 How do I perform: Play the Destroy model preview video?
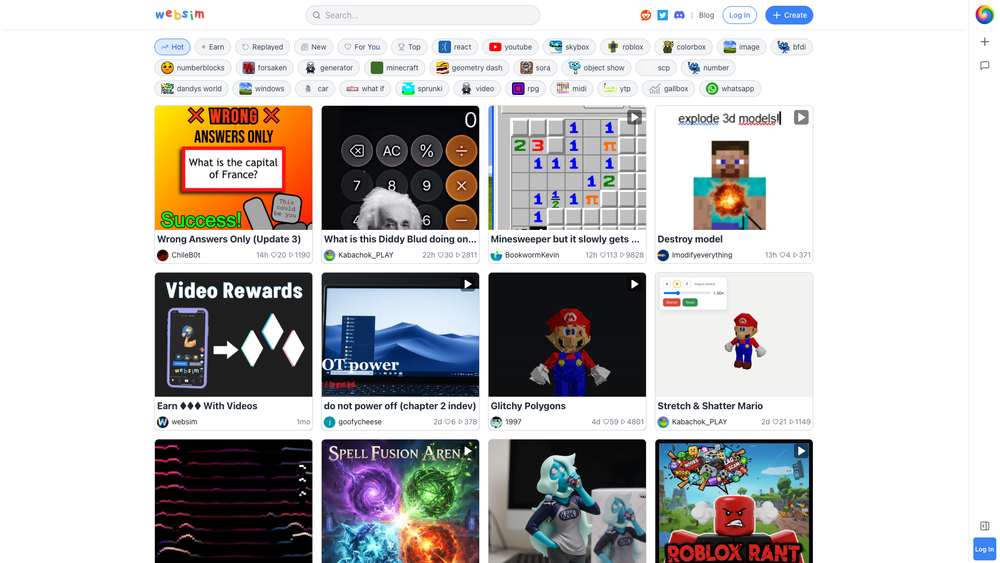[x=801, y=117]
